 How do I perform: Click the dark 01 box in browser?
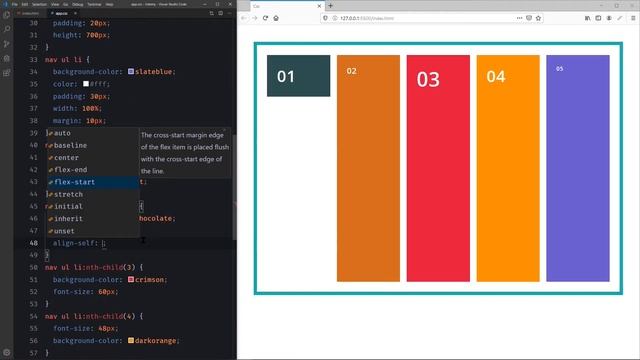coord(298,76)
